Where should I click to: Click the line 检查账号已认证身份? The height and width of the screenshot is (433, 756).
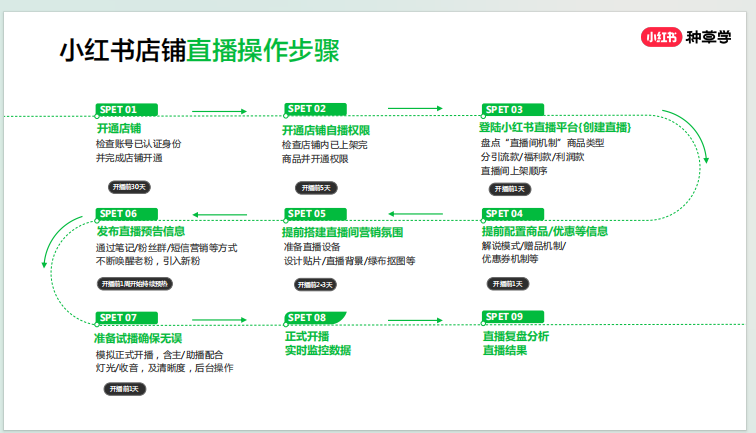138,144
